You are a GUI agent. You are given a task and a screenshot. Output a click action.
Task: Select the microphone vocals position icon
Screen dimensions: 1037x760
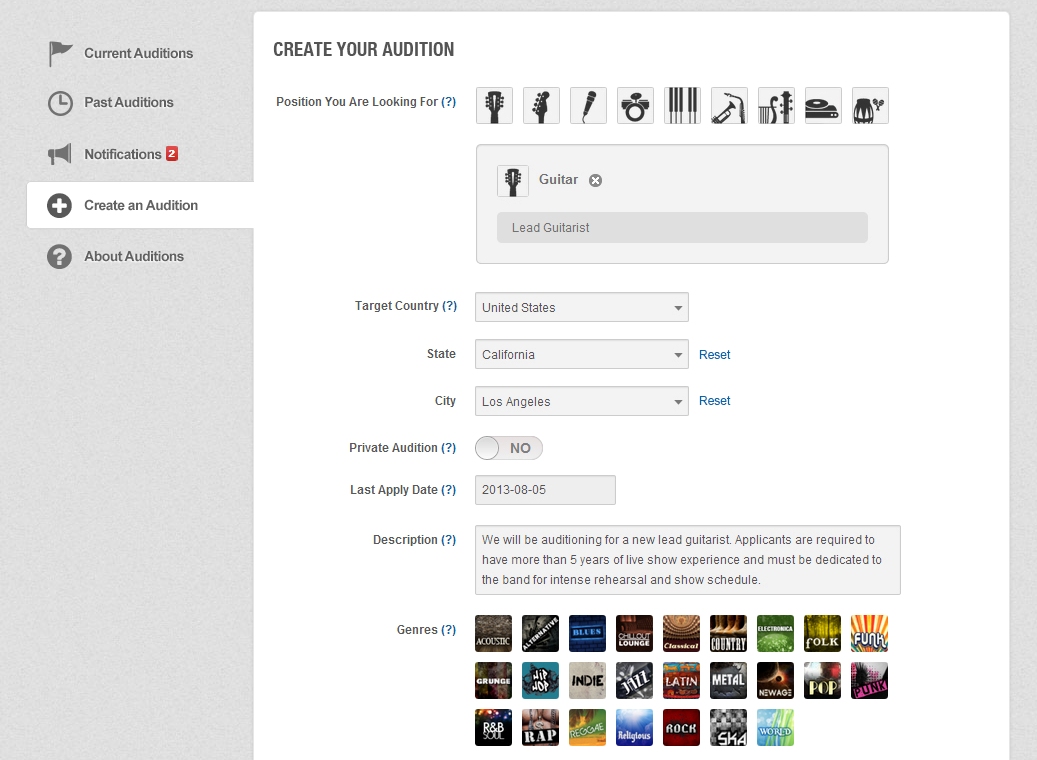point(588,105)
